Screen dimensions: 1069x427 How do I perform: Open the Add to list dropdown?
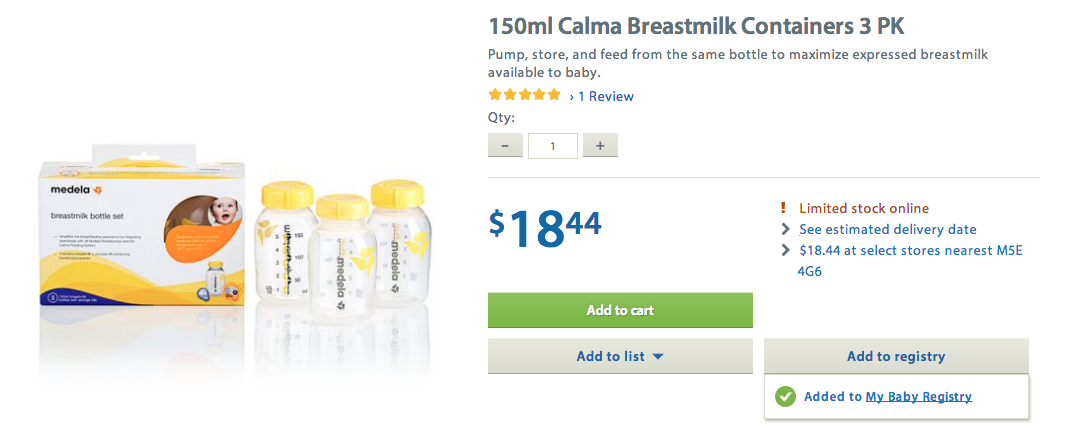tap(620, 356)
